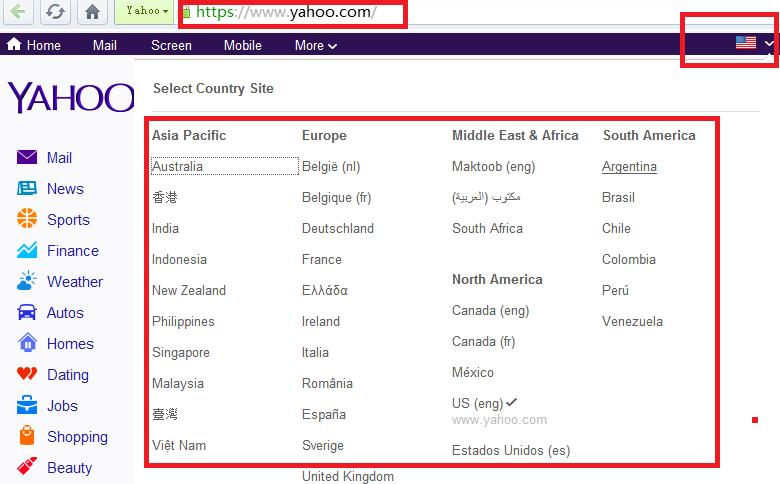This screenshot has height=484, width=780.
Task: Select België (nl) country site
Action: (x=331, y=167)
